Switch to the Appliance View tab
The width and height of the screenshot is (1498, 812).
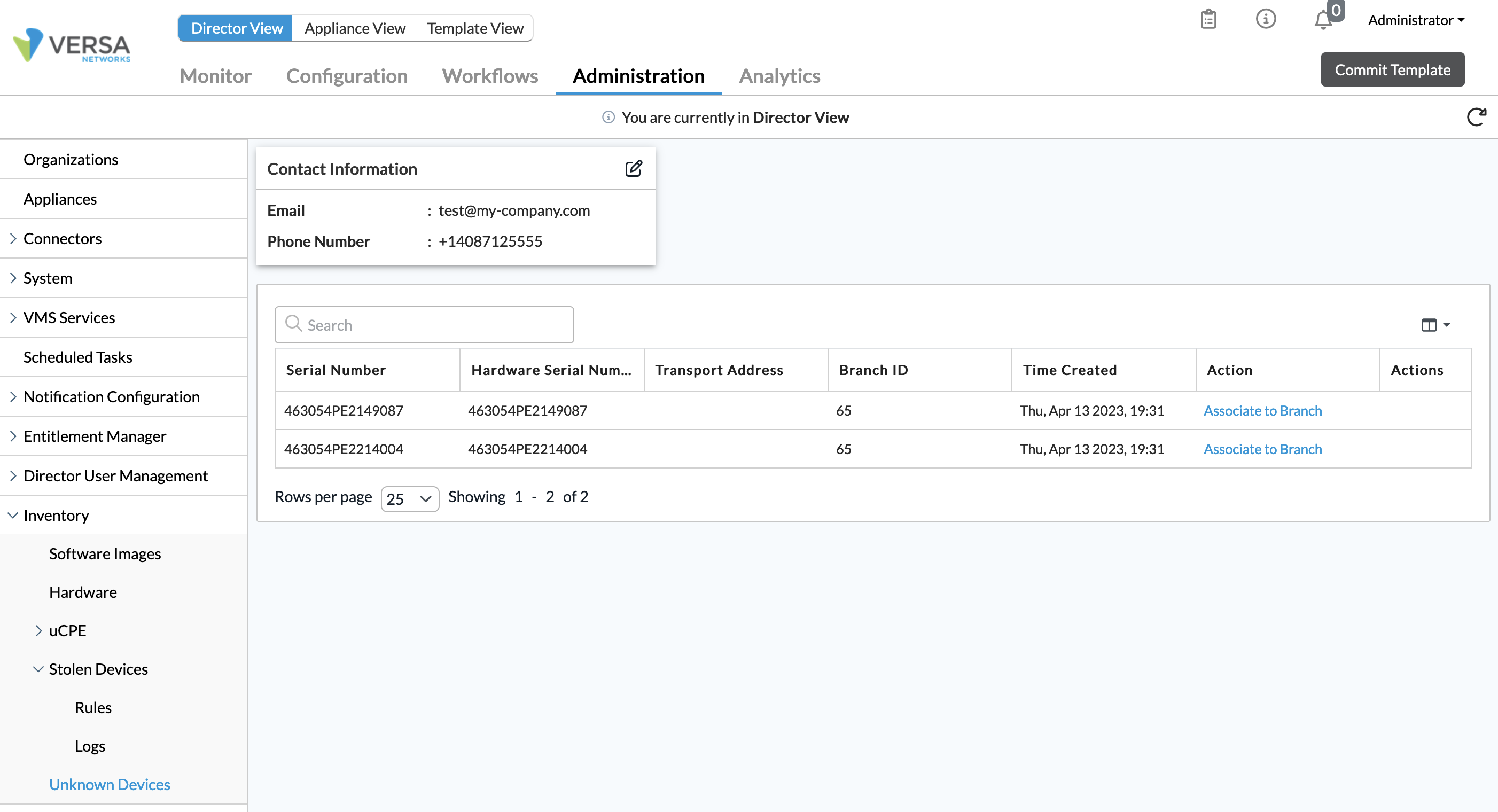355,28
